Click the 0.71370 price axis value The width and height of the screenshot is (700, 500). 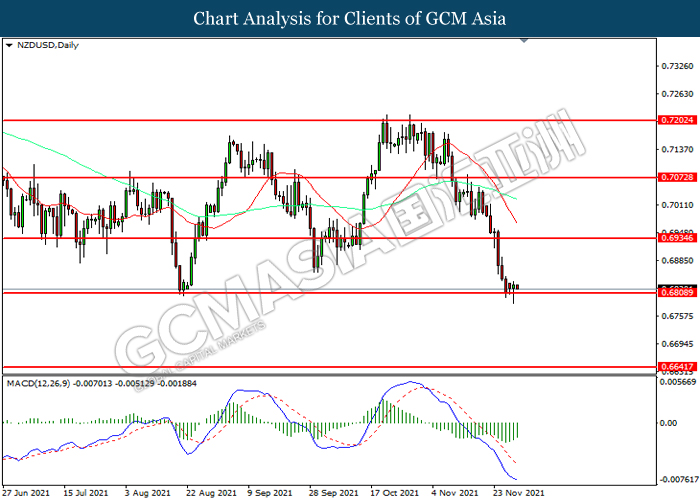click(x=677, y=149)
